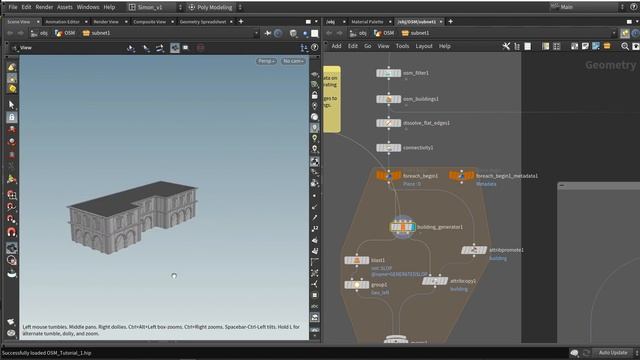Switch to the Animation Editor tab
Screen dimensions: 640x360
(62, 22)
